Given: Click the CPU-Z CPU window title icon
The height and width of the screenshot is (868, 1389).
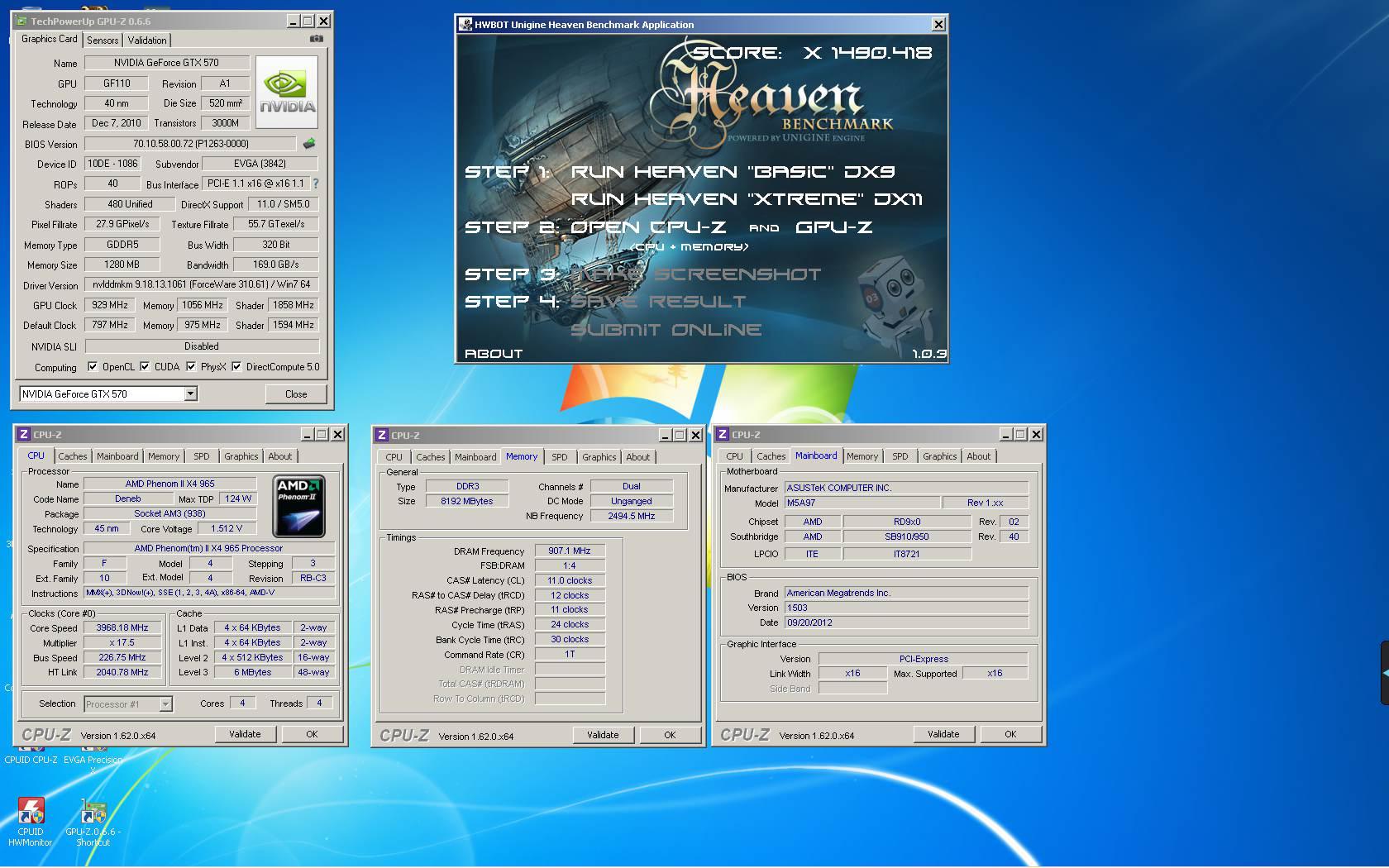Looking at the screenshot, I should click(x=24, y=434).
